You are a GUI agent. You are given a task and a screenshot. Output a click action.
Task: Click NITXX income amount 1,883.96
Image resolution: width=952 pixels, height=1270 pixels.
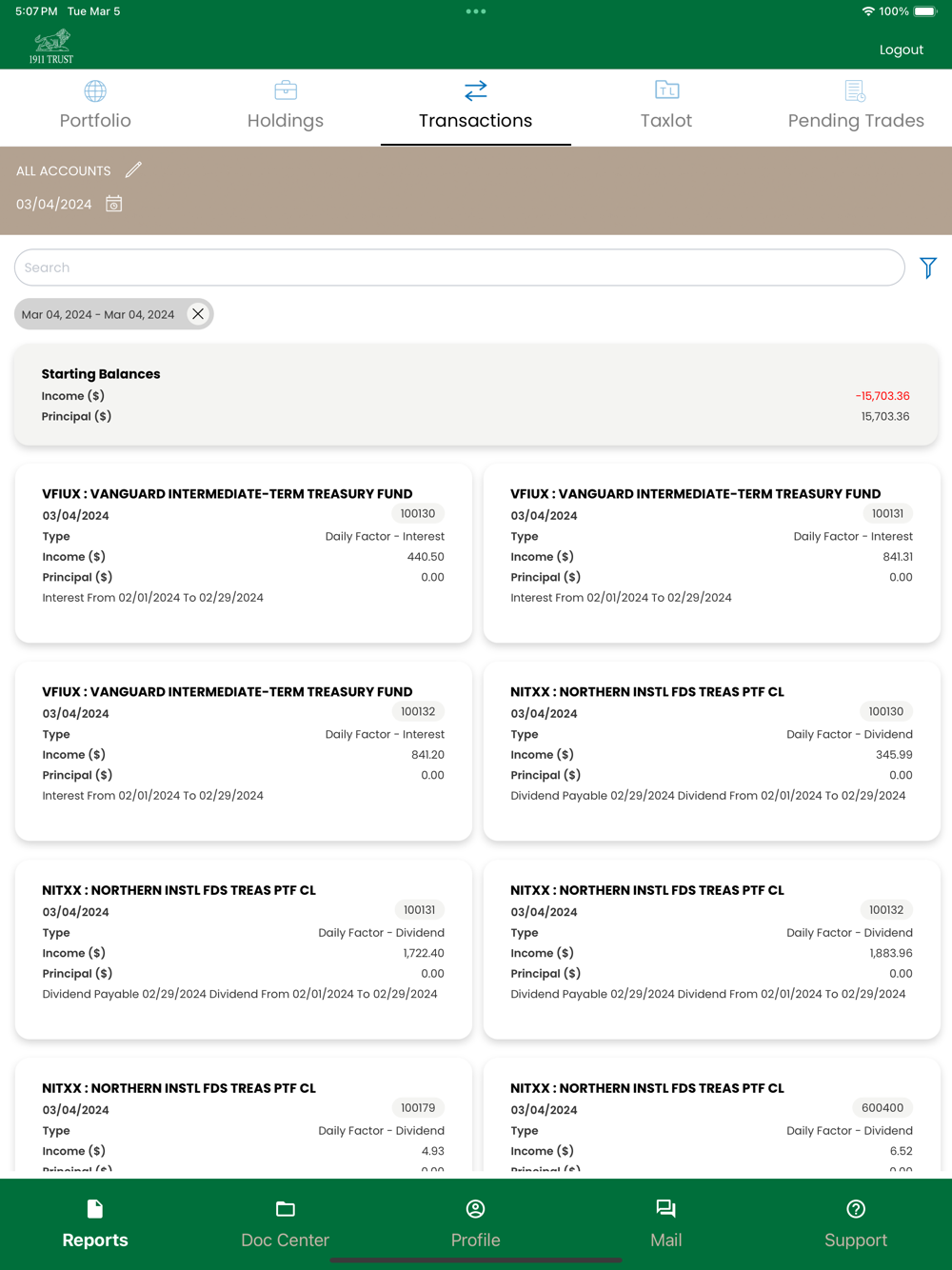click(x=891, y=953)
